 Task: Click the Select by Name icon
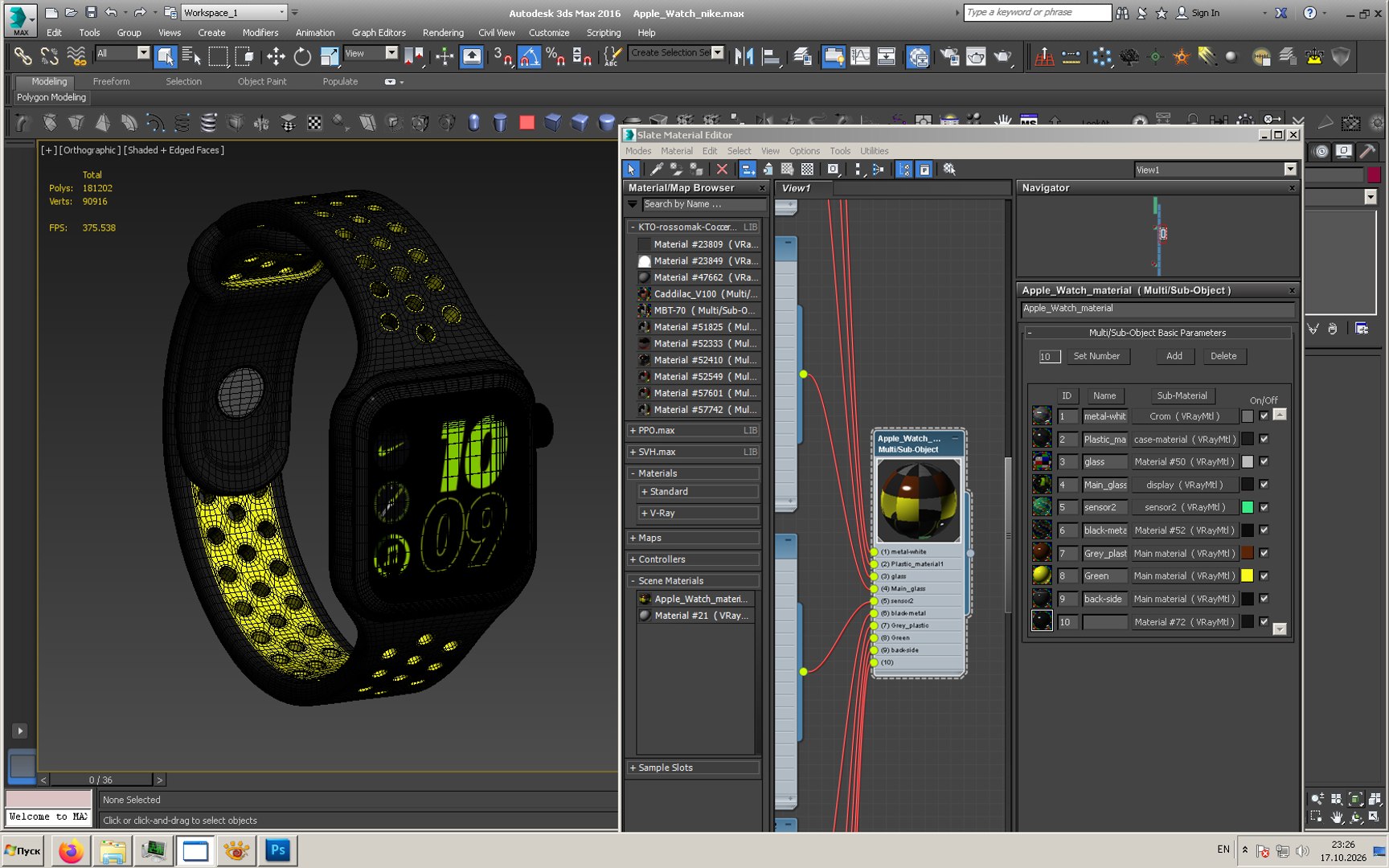click(191, 56)
